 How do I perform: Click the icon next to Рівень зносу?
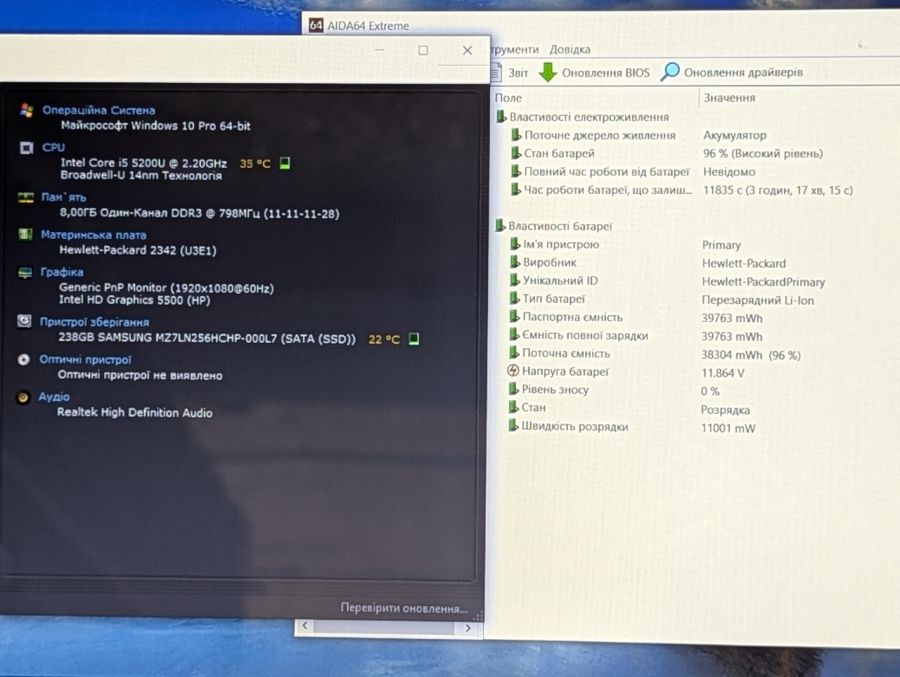pos(514,389)
